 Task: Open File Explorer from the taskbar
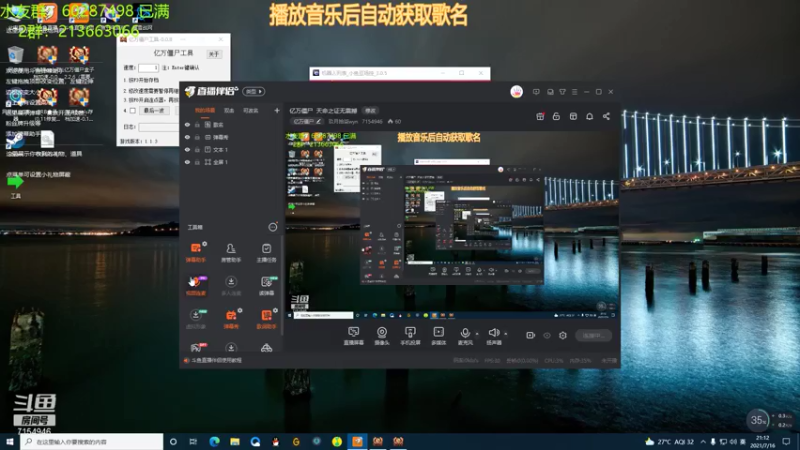(x=235, y=442)
